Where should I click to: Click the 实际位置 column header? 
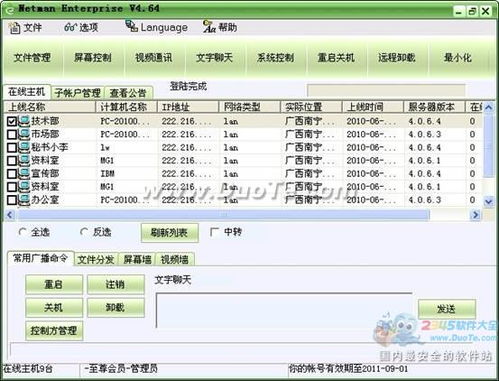[311, 107]
